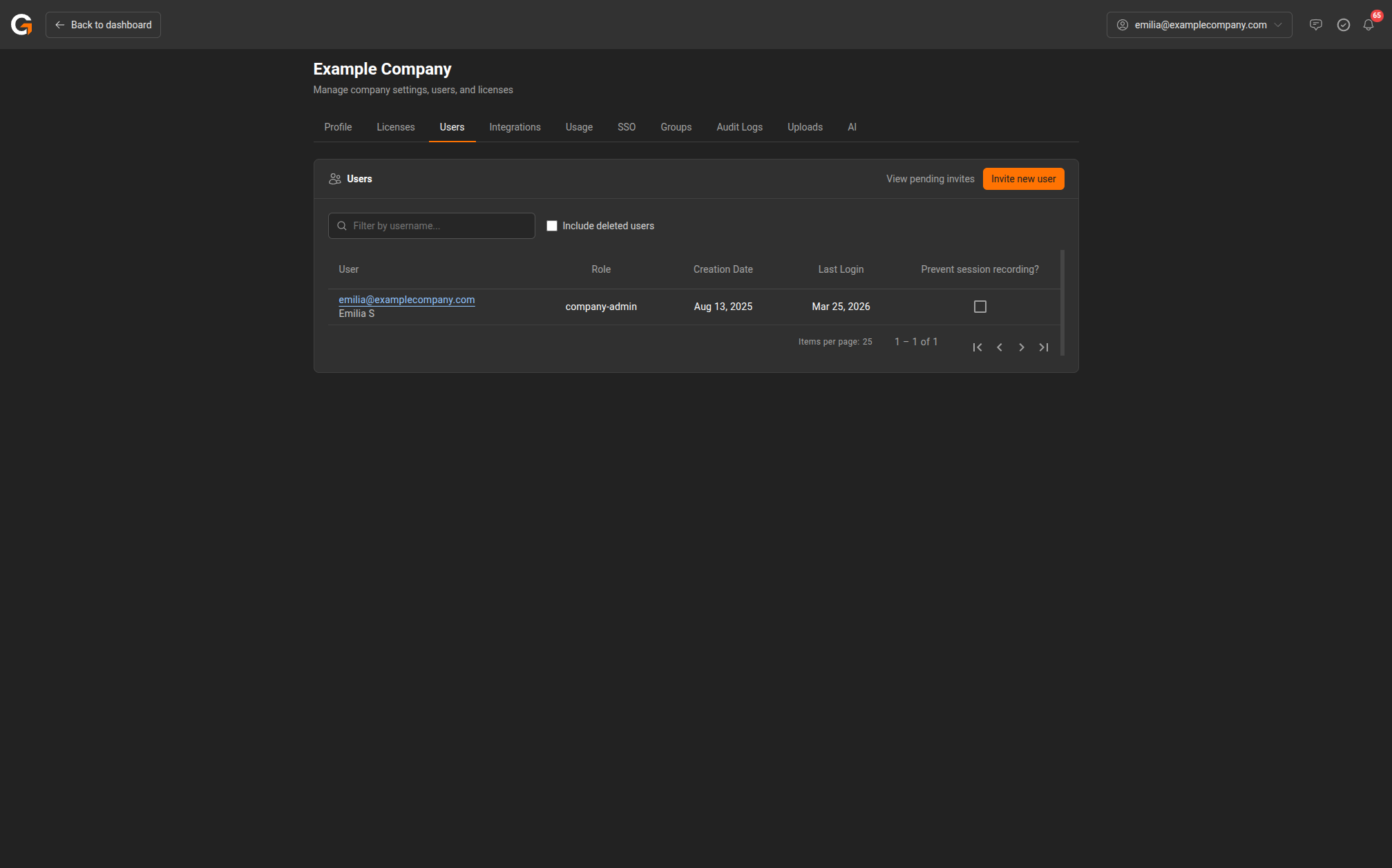The width and height of the screenshot is (1392, 868).
Task: Open the chat feedback icon
Action: click(1316, 25)
